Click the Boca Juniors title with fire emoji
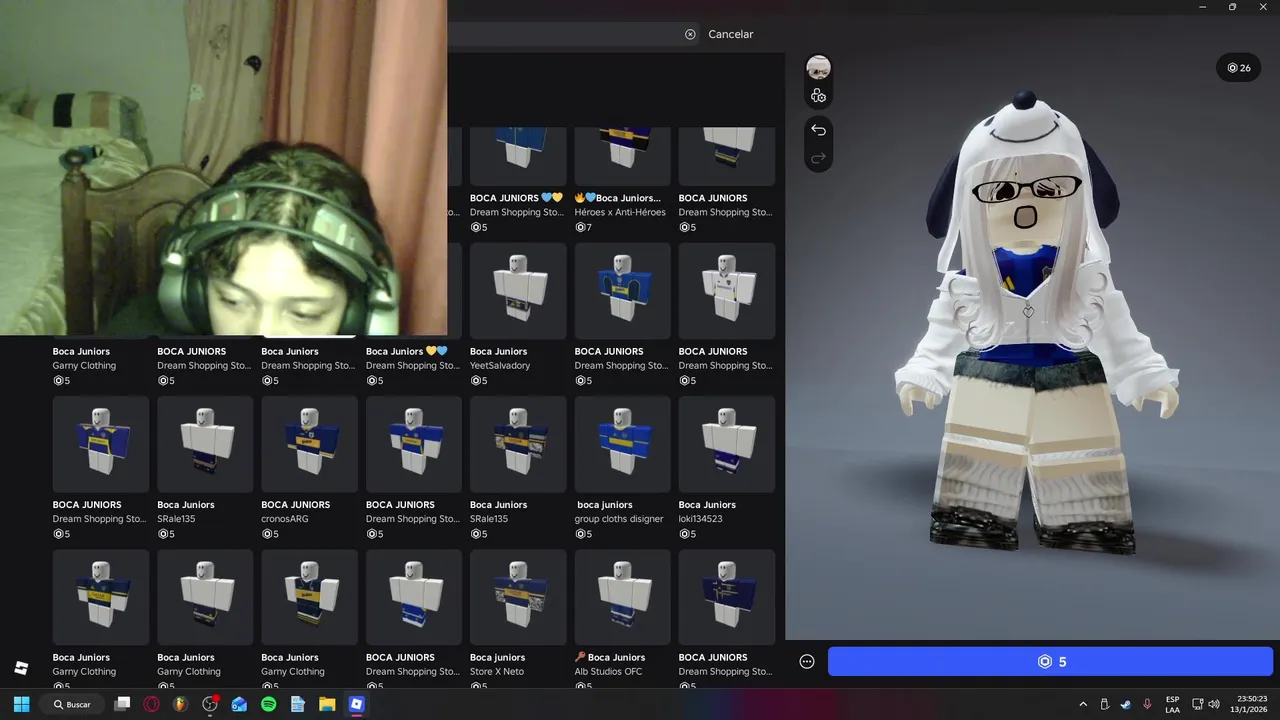 coord(618,198)
